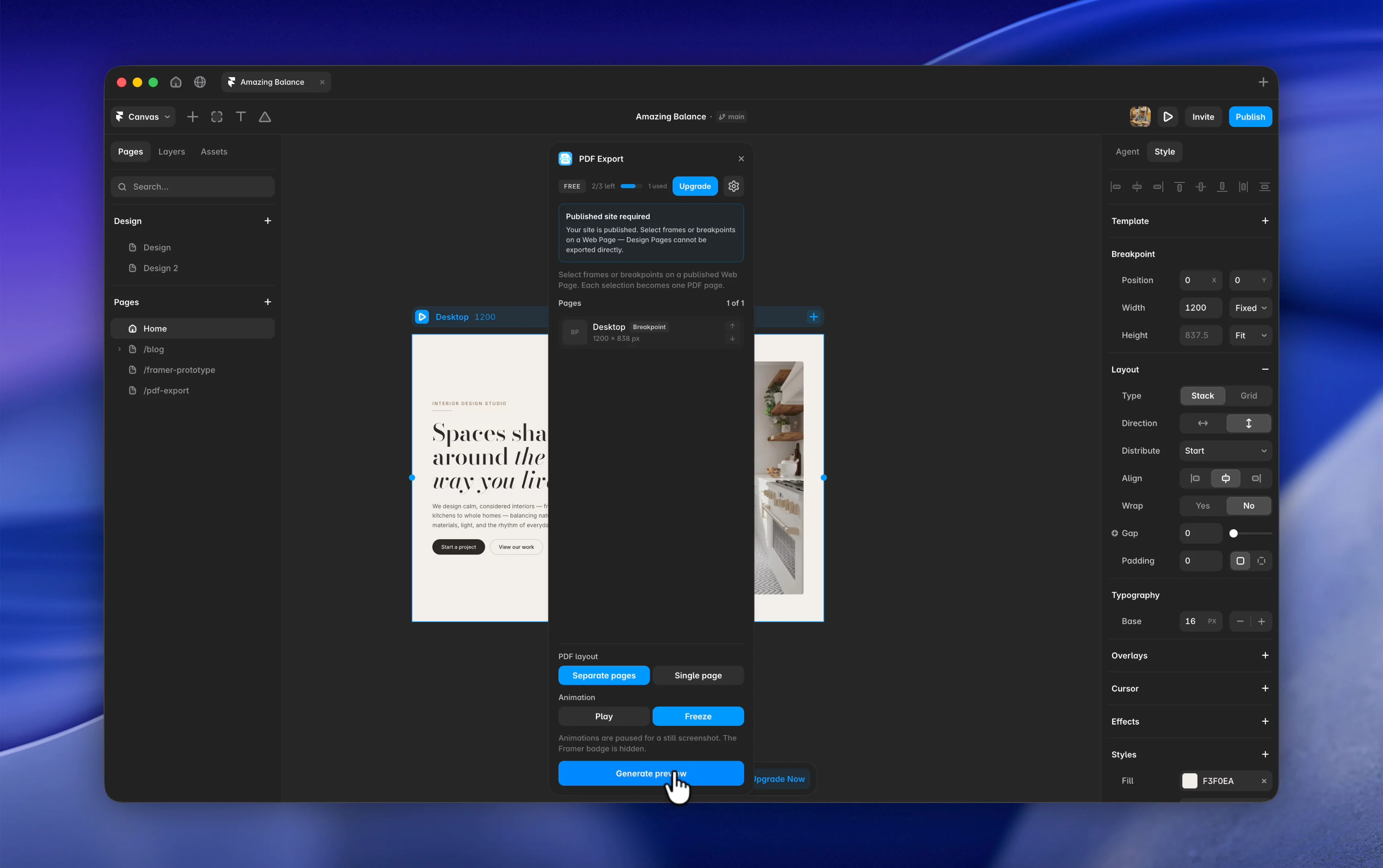Switch to the Layers tab
Screen dimensions: 1383x868
[x=172, y=151]
